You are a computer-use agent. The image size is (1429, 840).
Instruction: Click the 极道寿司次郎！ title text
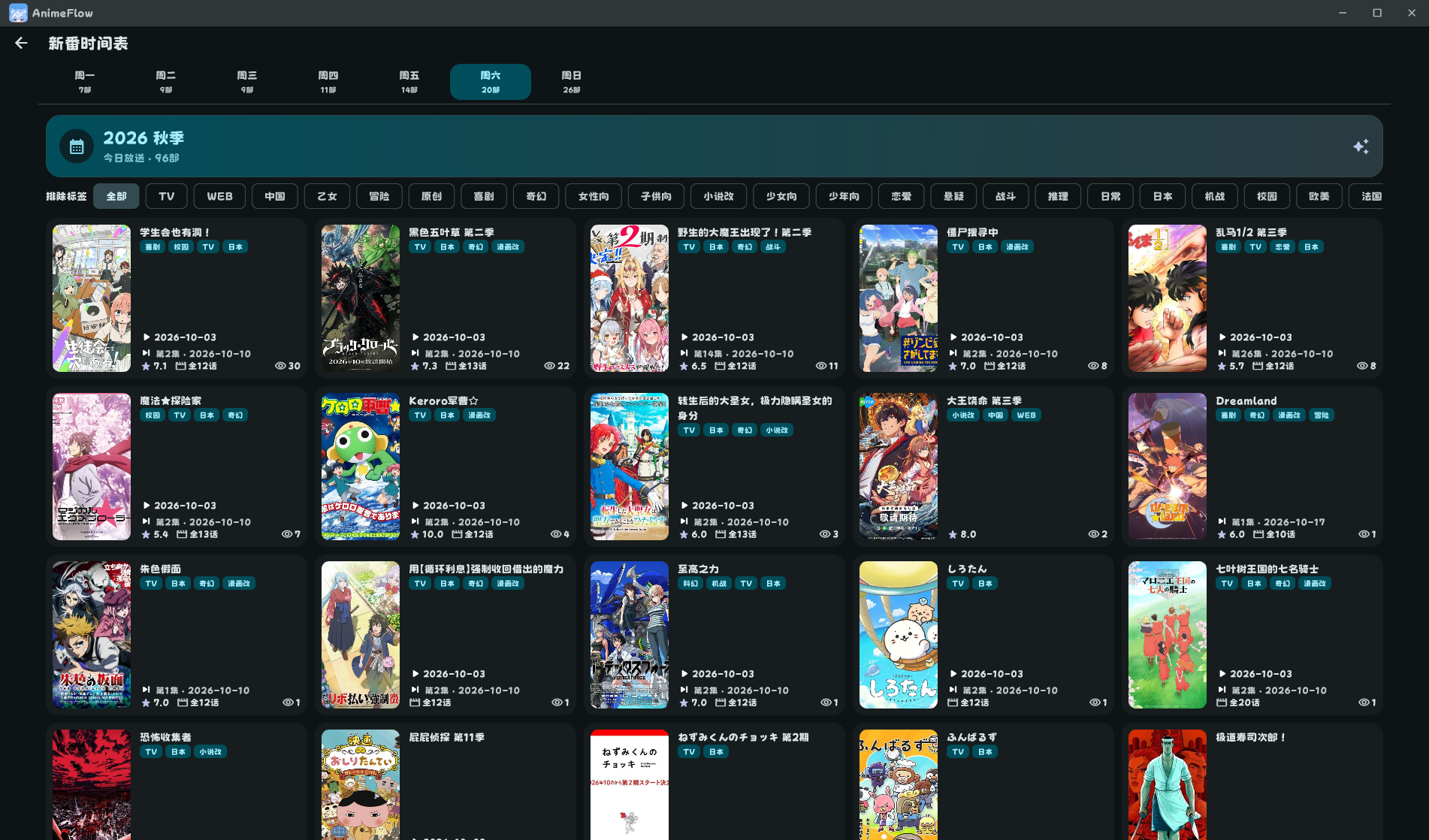(1251, 737)
